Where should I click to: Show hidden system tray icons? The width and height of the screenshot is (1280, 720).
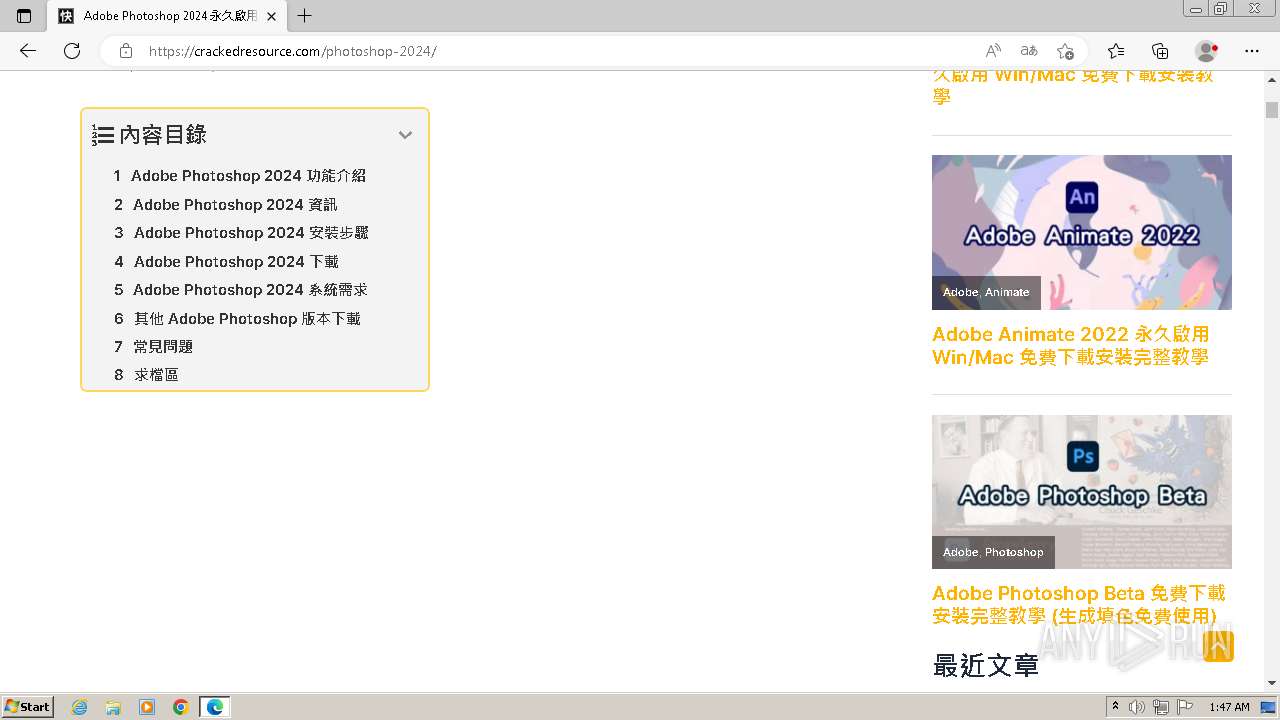point(1115,707)
